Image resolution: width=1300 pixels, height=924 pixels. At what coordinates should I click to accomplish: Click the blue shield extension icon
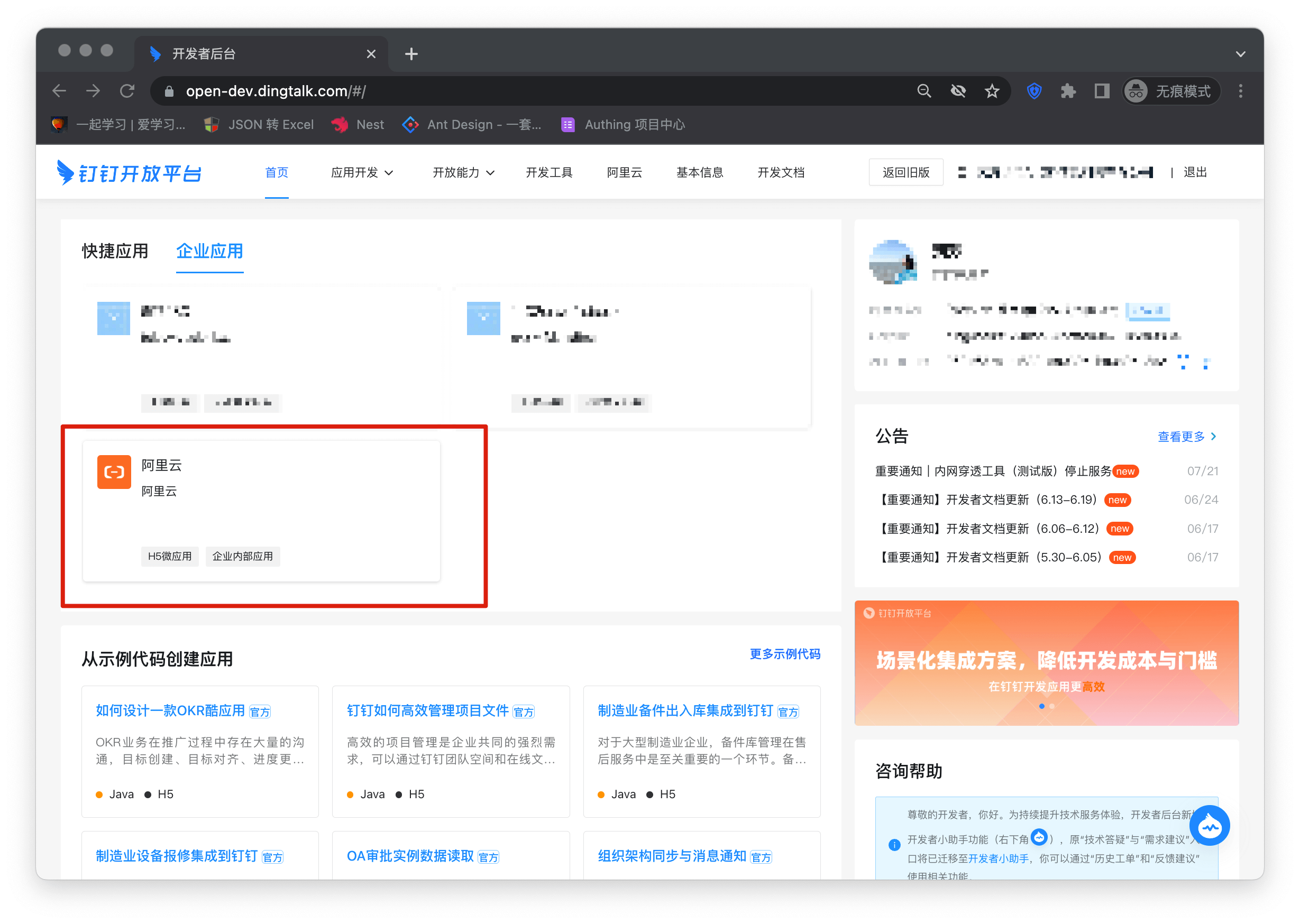click(1034, 91)
